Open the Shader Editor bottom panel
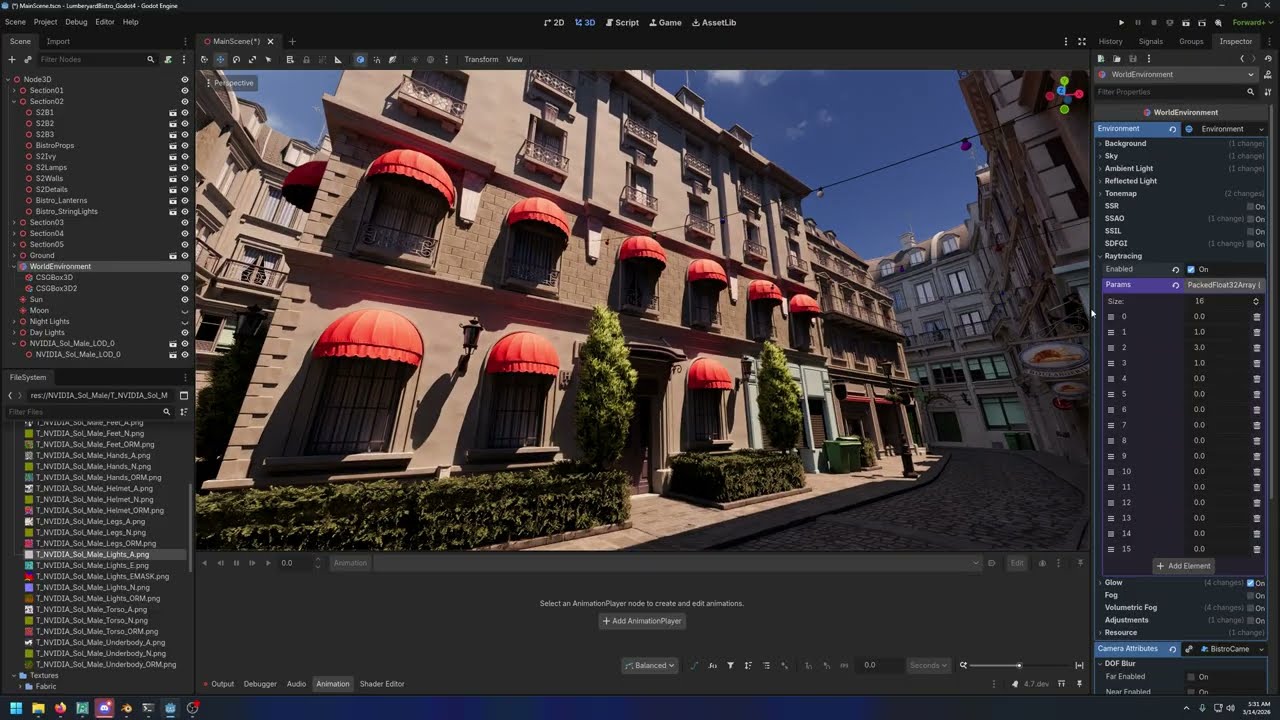The height and width of the screenshot is (720, 1280). (x=382, y=684)
